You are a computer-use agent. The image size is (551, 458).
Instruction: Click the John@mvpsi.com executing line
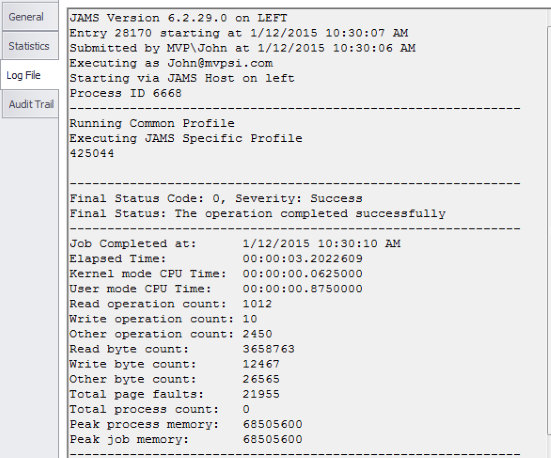tap(171, 63)
